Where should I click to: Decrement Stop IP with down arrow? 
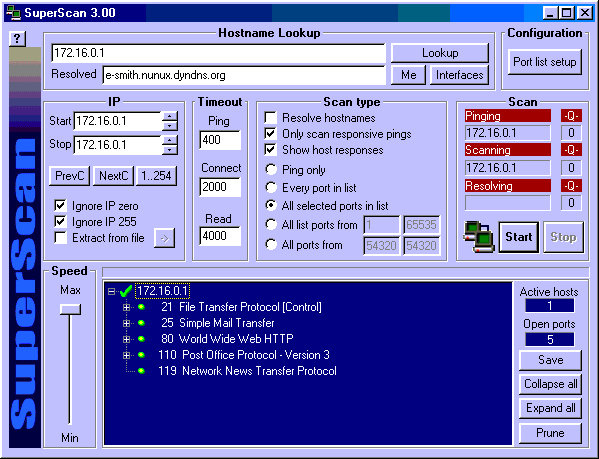point(170,150)
